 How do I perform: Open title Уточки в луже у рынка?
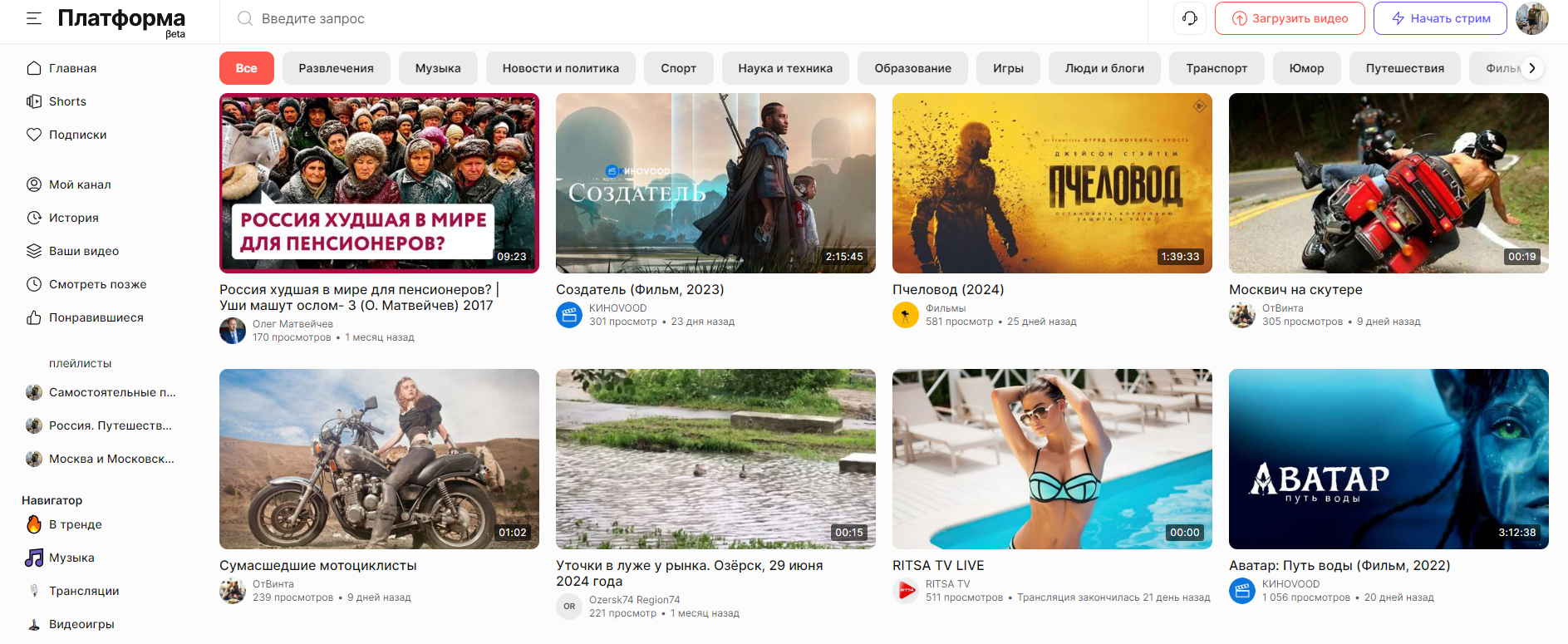click(689, 573)
